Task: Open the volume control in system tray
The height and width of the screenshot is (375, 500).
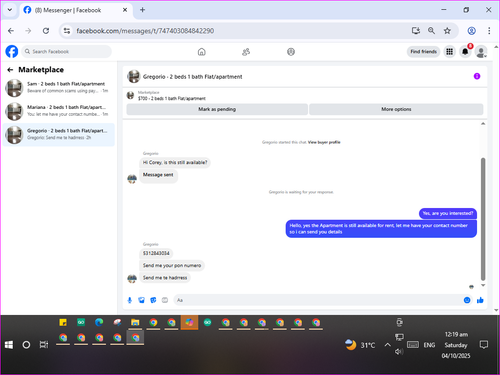Action: 399,352
